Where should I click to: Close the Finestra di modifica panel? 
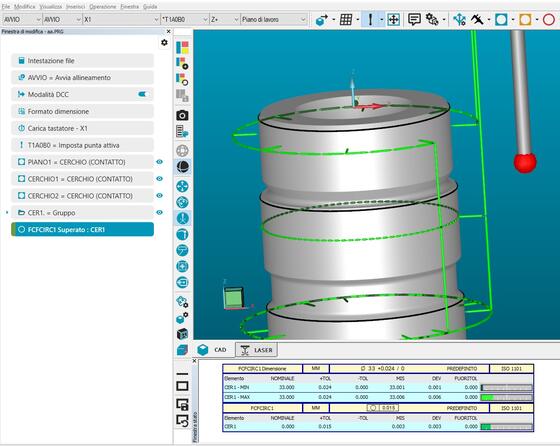pyautogui.click(x=169, y=31)
